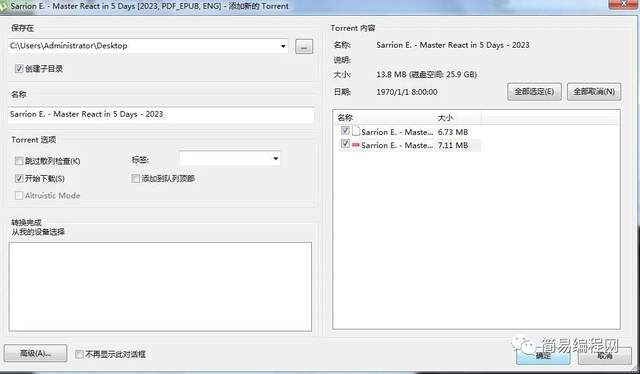Click the 全部取消(N) button
This screenshot has width=640, height=374.
pos(594,92)
